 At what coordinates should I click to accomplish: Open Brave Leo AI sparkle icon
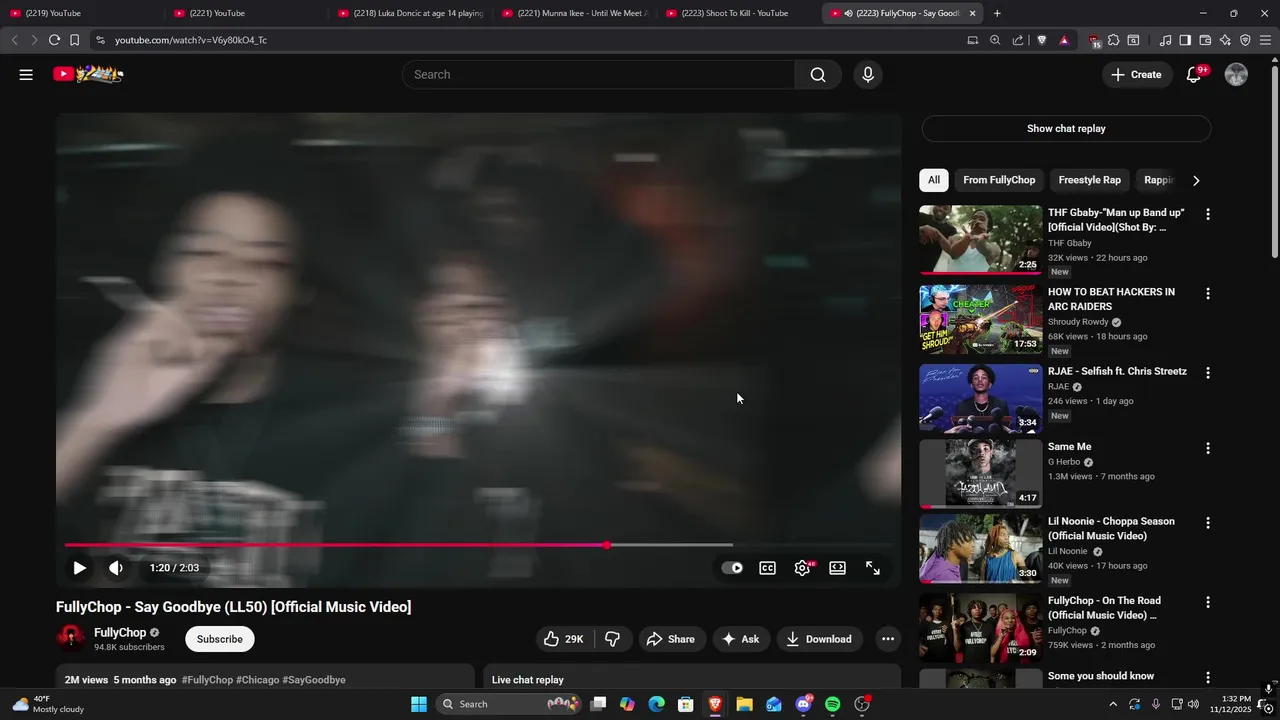[1225, 40]
